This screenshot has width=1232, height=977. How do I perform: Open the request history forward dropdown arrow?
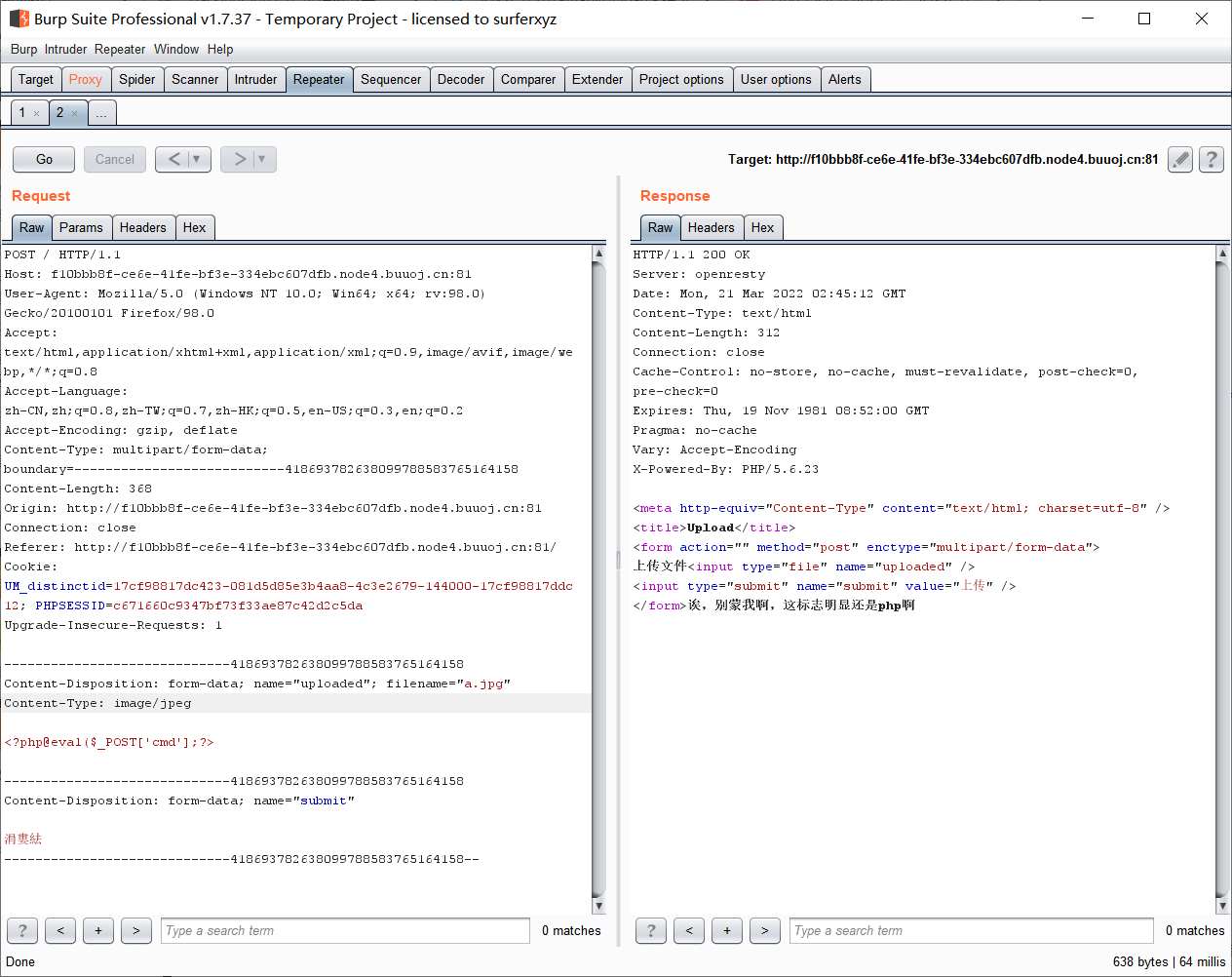[x=264, y=159]
